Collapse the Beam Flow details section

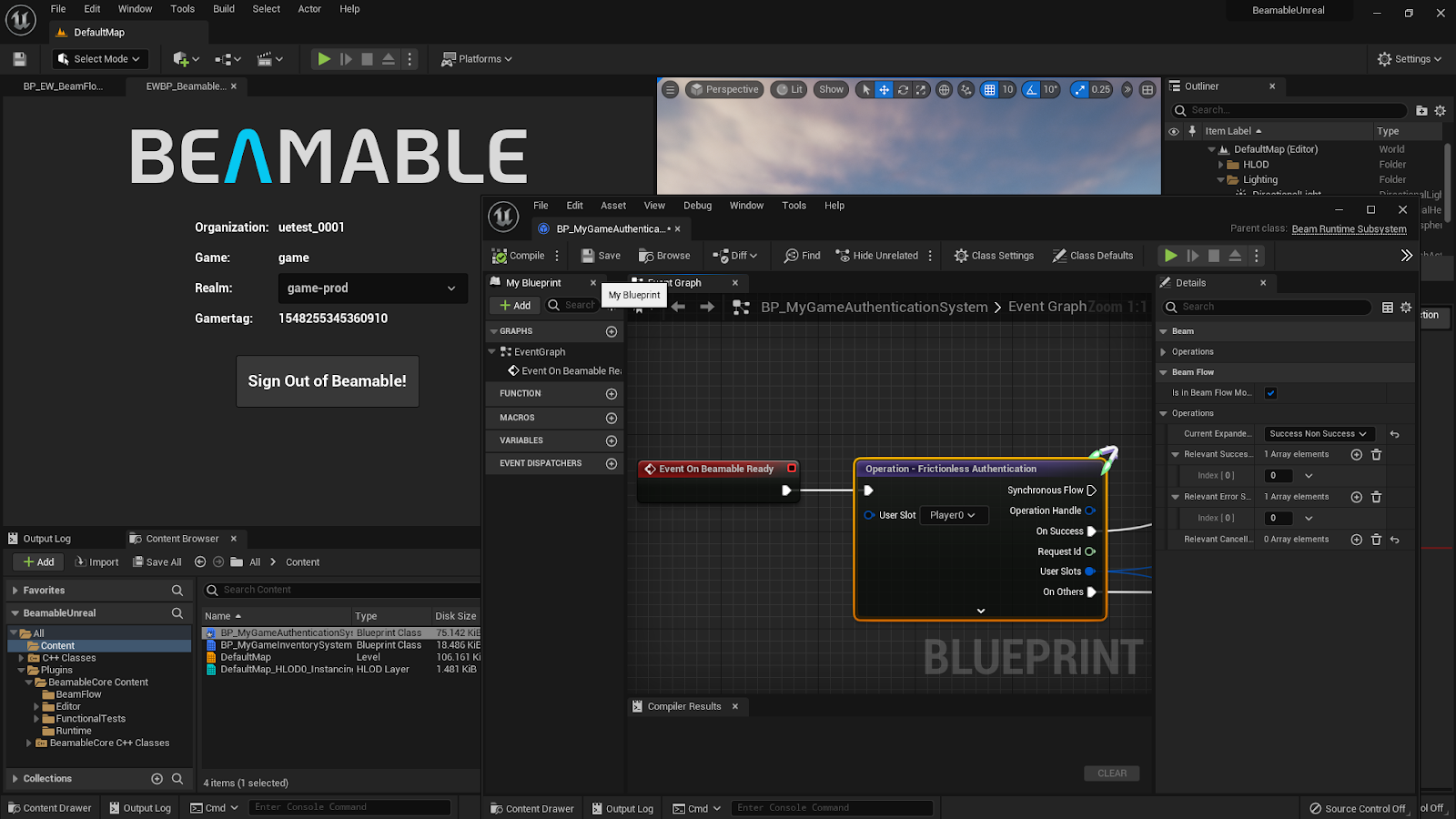tap(1163, 372)
